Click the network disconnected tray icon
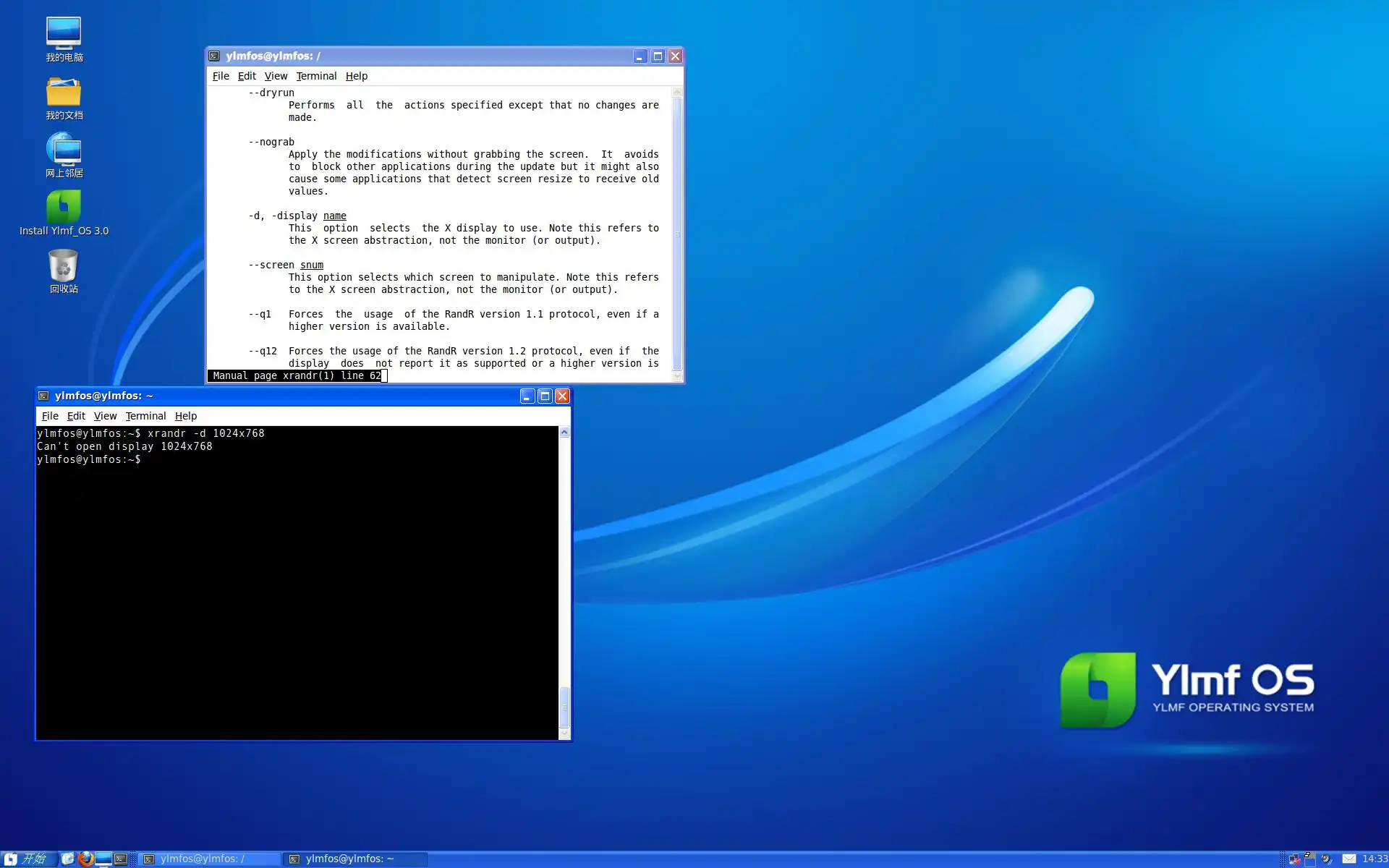This screenshot has width=1389, height=868. tap(1294, 859)
